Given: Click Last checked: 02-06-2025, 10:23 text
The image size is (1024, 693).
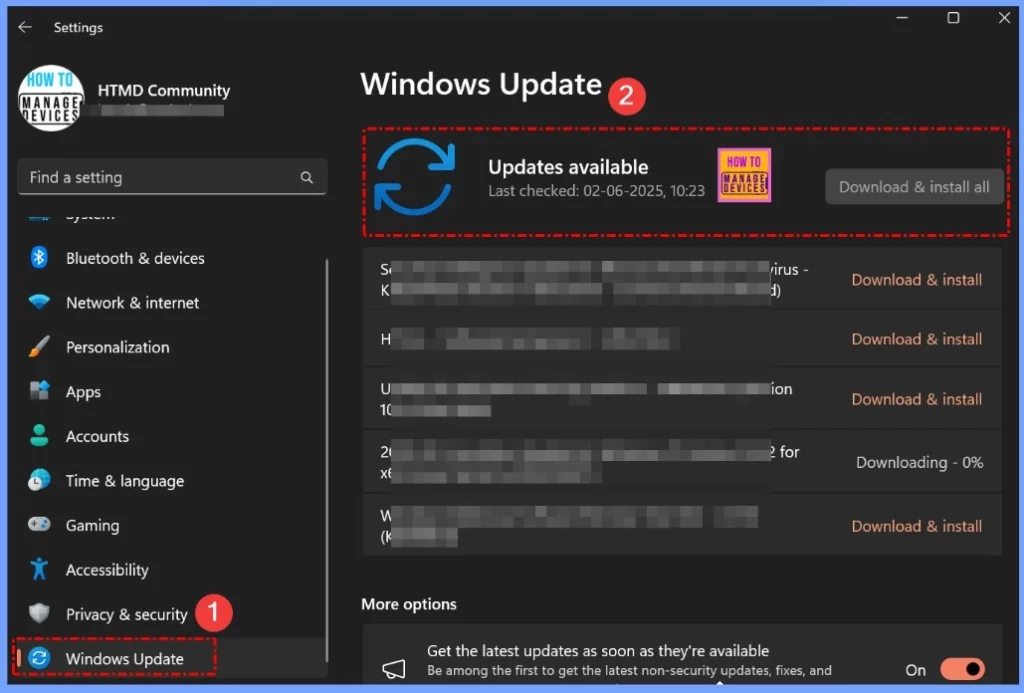Looking at the screenshot, I should [x=596, y=191].
